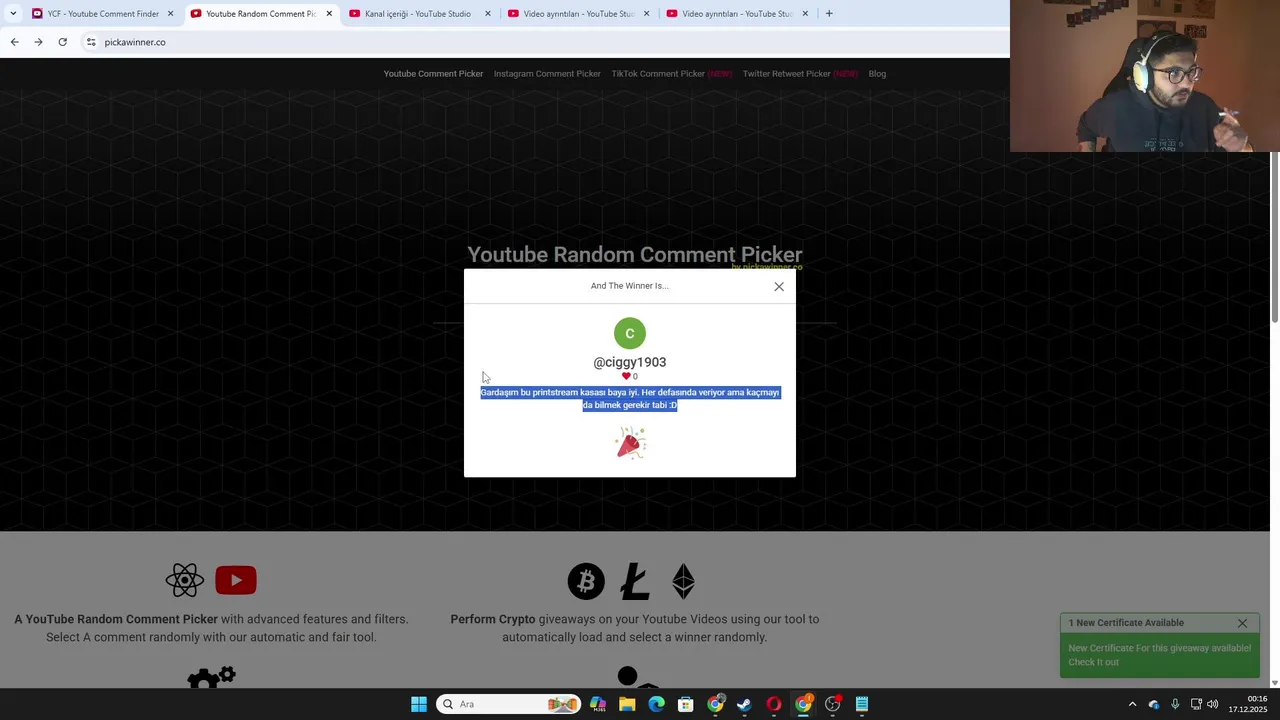Click the microphone tray icon
The height and width of the screenshot is (720, 1280).
click(x=1175, y=704)
